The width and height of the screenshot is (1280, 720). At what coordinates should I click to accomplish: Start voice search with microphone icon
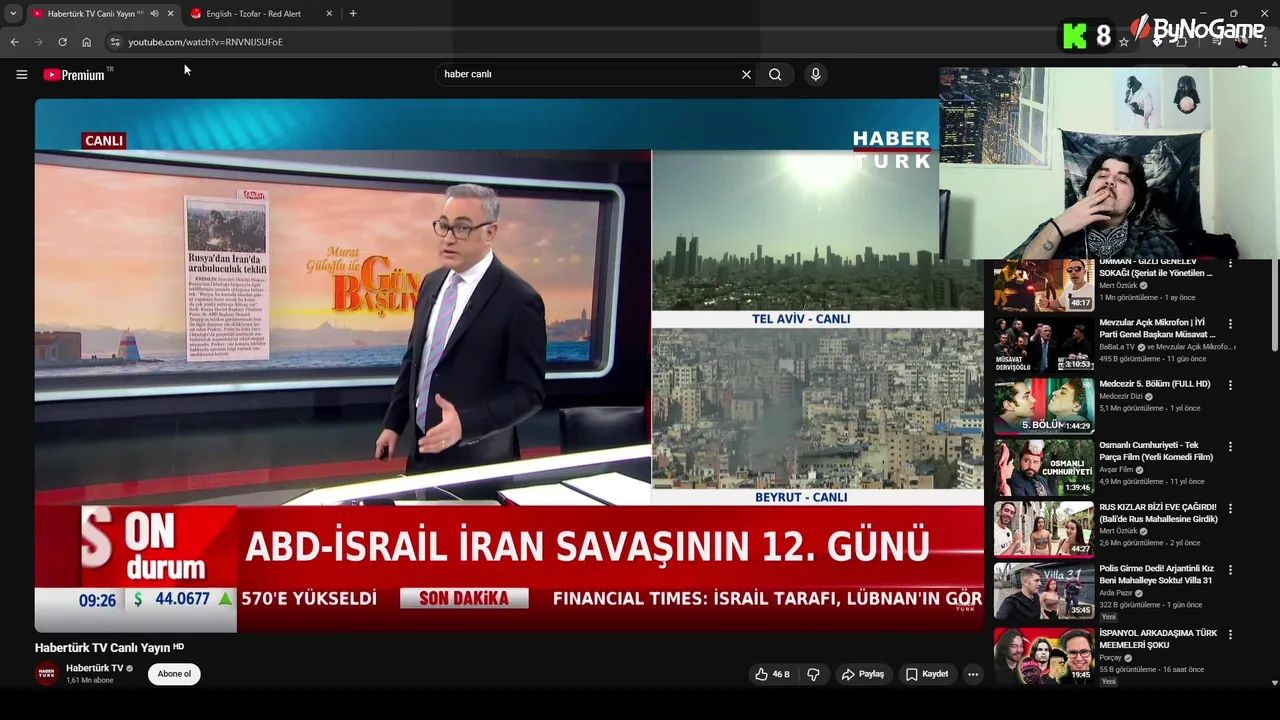pyautogui.click(x=815, y=74)
